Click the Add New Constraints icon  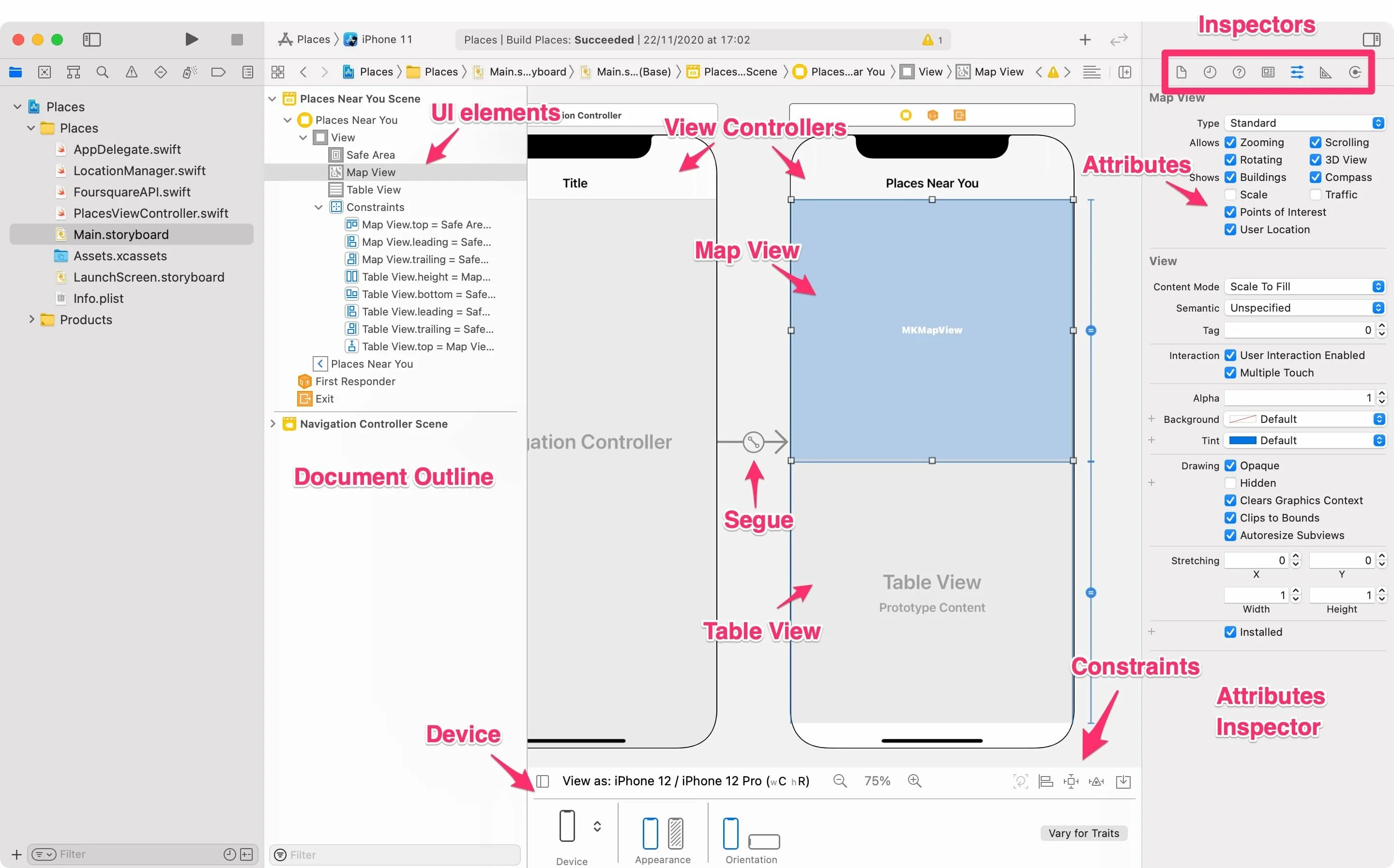point(1071,781)
